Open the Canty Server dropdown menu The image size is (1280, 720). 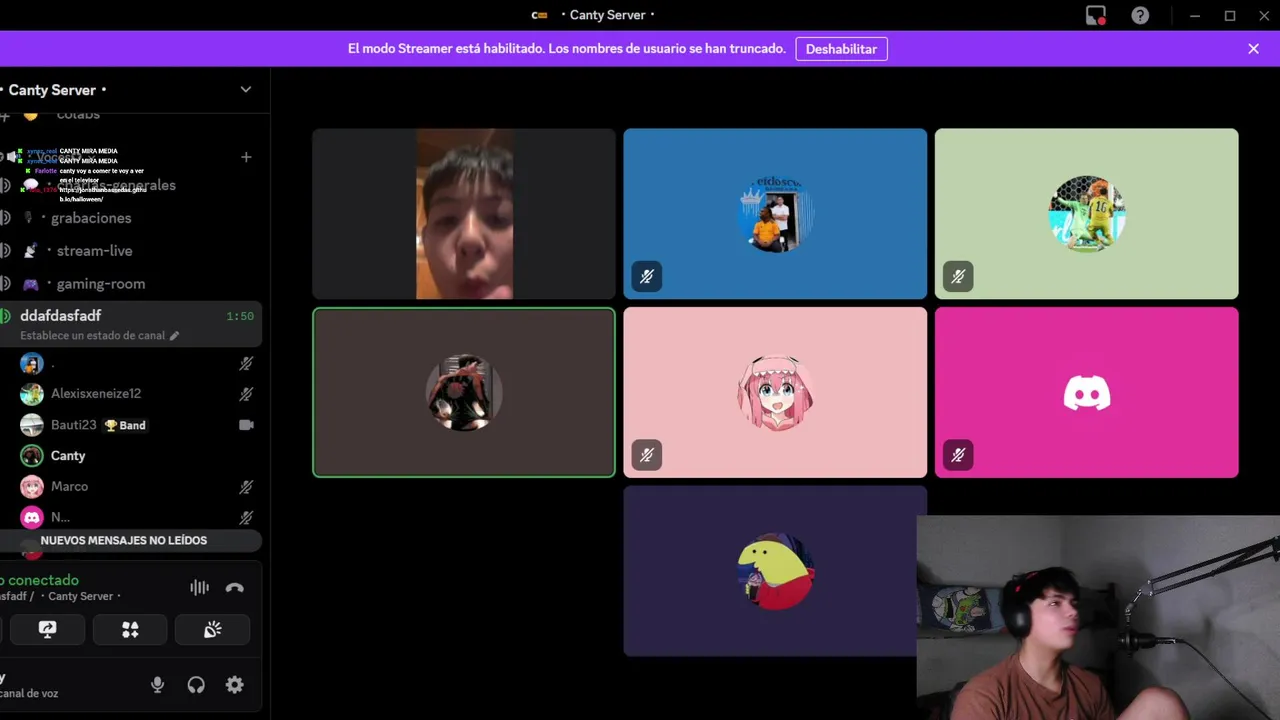point(246,90)
